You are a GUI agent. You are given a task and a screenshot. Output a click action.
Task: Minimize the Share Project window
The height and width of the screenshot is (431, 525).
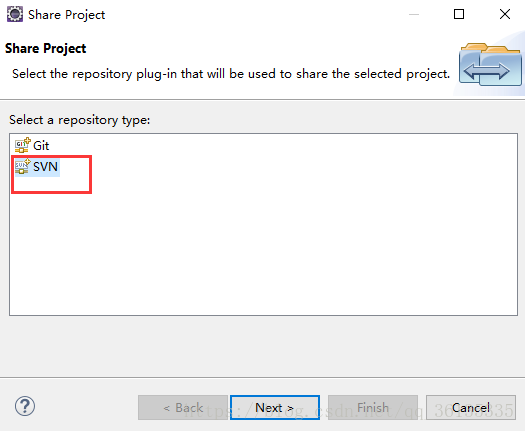414,14
